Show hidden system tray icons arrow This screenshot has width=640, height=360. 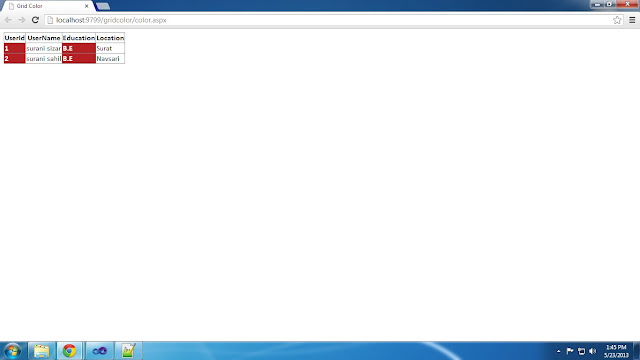coord(558,351)
